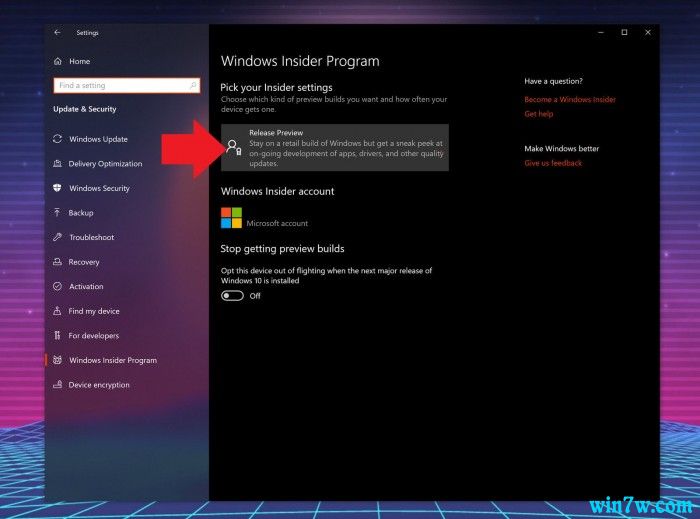Open Device encryption page
This screenshot has height=519, width=700.
[99, 385]
